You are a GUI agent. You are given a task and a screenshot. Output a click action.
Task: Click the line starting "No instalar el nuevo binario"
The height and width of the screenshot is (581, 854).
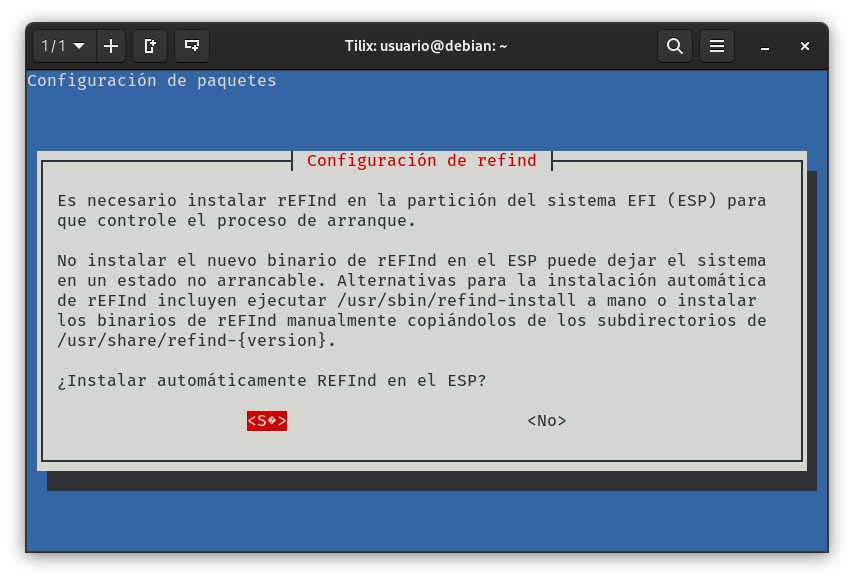(412, 260)
